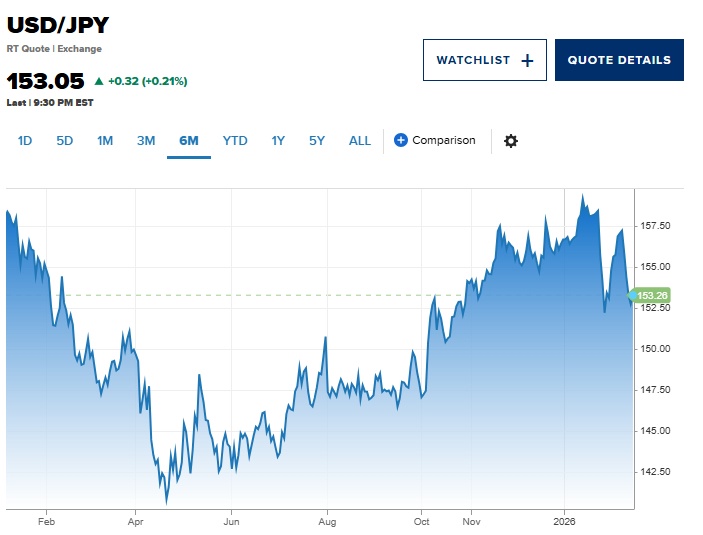Add USD/JPY to Watchlist
Viewport: 703px width, 535px height.
485,60
